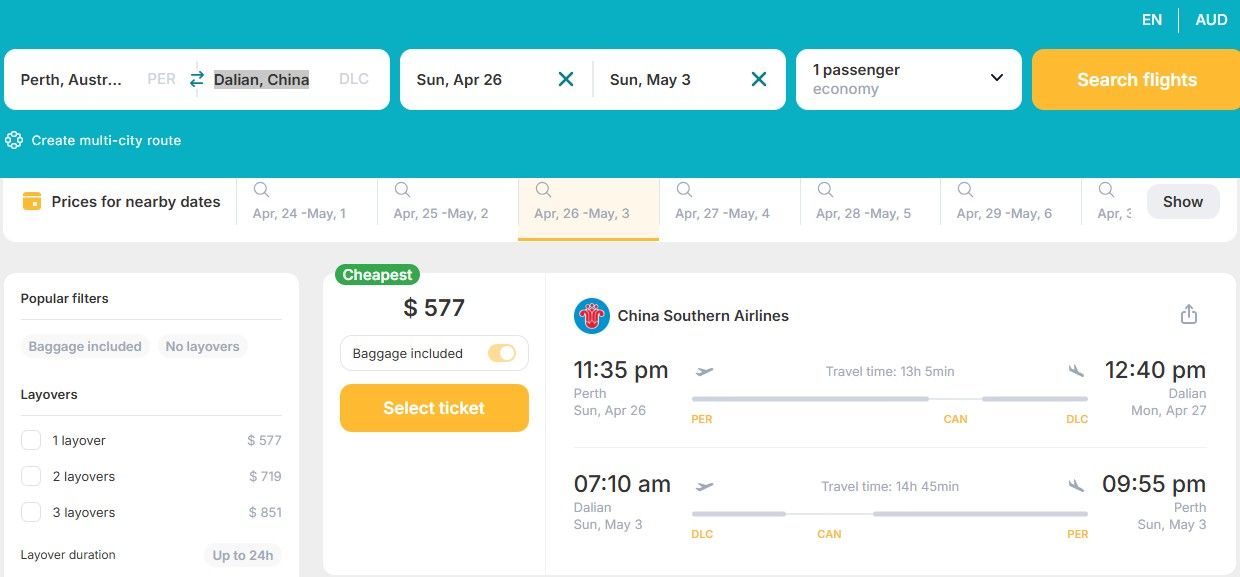
Task: Open the EN language selector
Action: pyautogui.click(x=1152, y=20)
